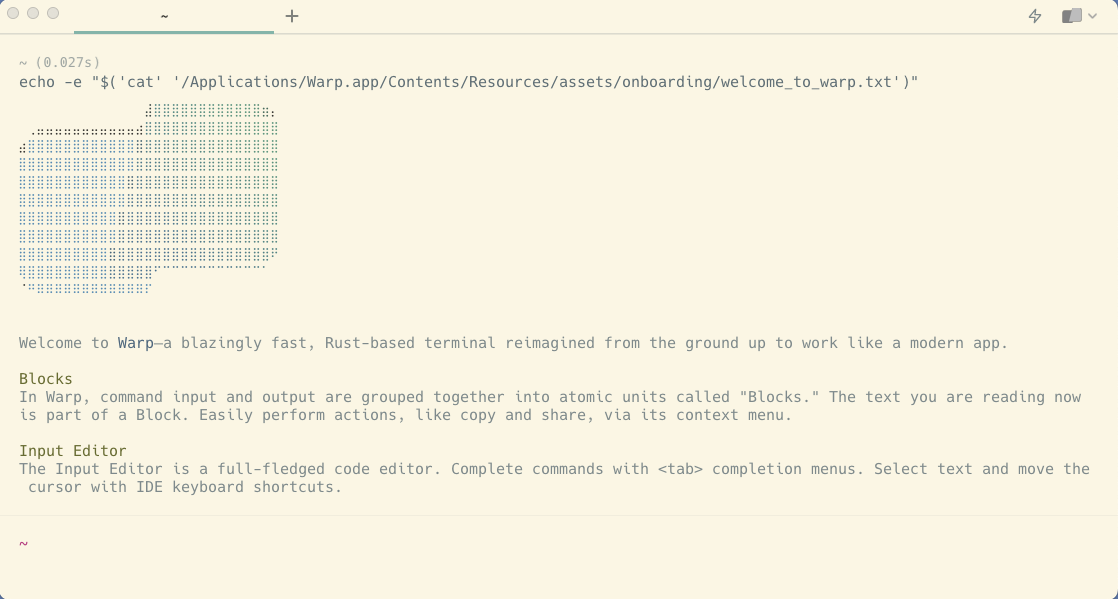The image size is (1118, 599).
Task: Open a new tab with the plus button
Action: pyautogui.click(x=292, y=16)
